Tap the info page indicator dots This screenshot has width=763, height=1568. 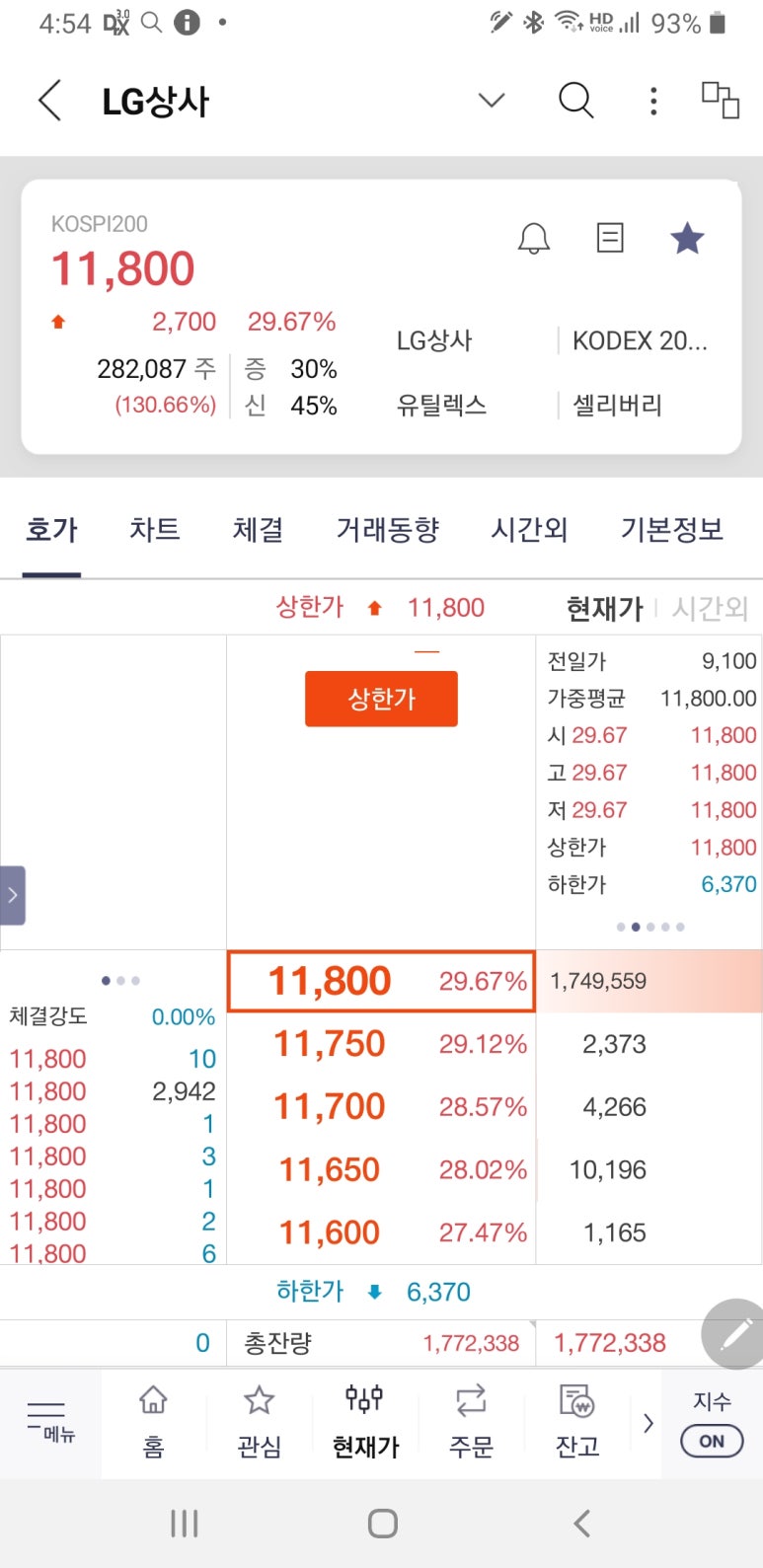(x=649, y=927)
